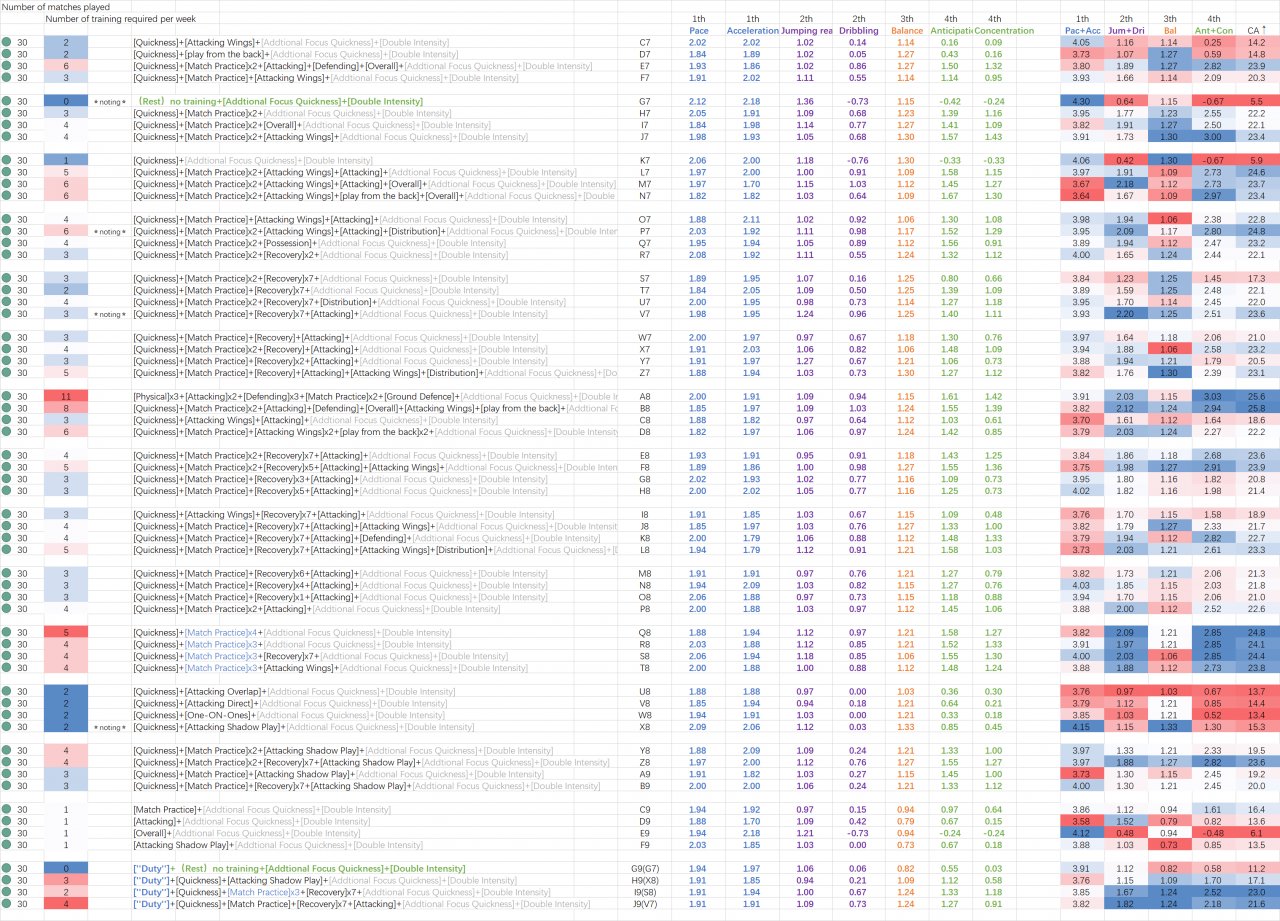
Task: Click the green dot in row O7
Action: [6, 220]
